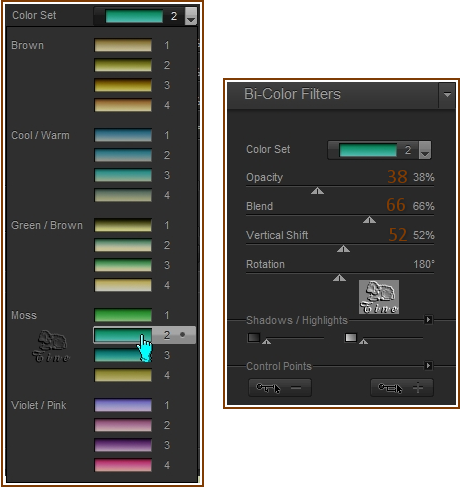Expand the Shadows / Highlights section arrow
Screen dimensions: 460x487
point(428,320)
